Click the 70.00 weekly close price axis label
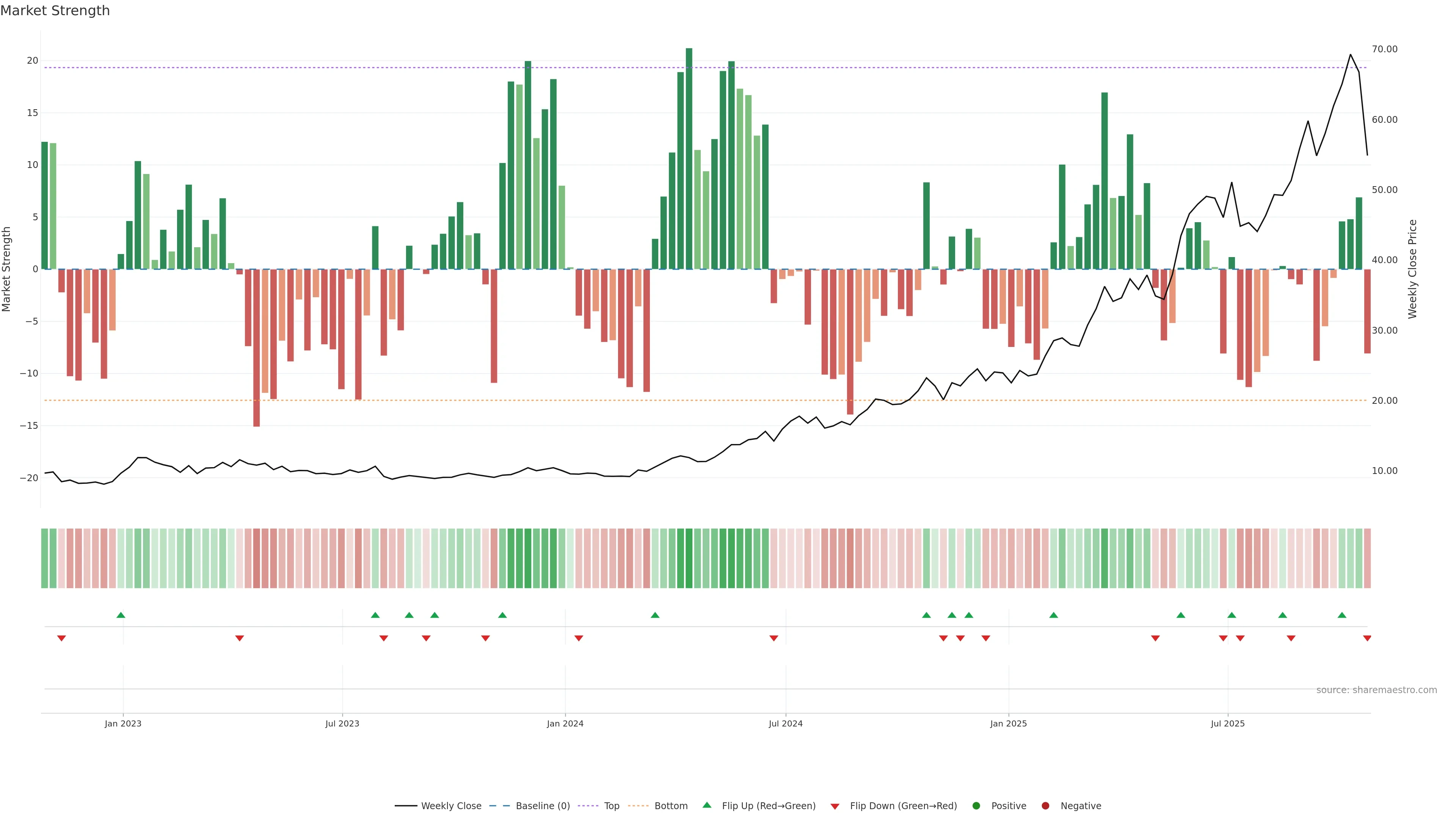 [x=1384, y=49]
